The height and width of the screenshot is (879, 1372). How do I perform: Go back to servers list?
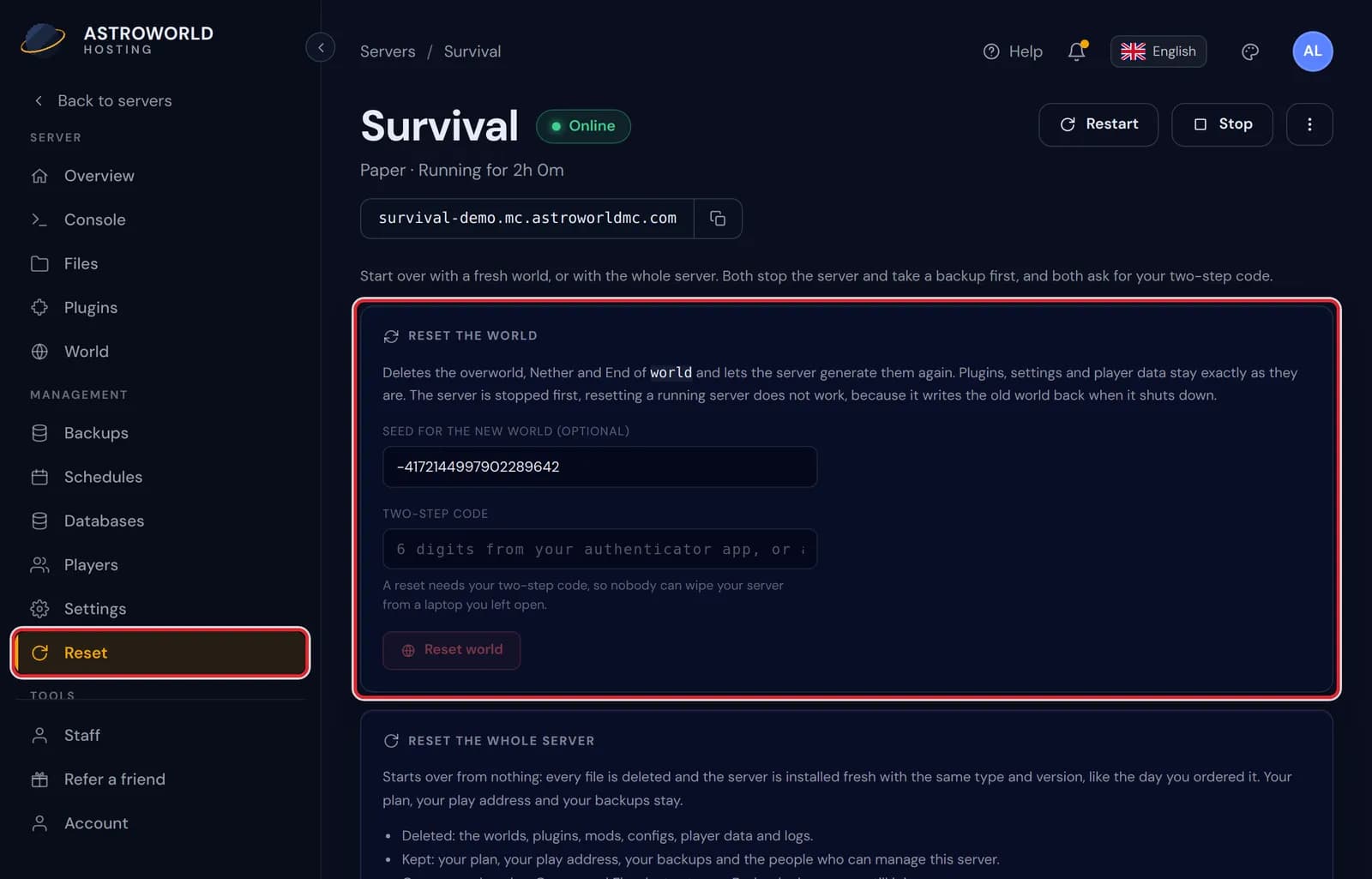[x=103, y=101]
